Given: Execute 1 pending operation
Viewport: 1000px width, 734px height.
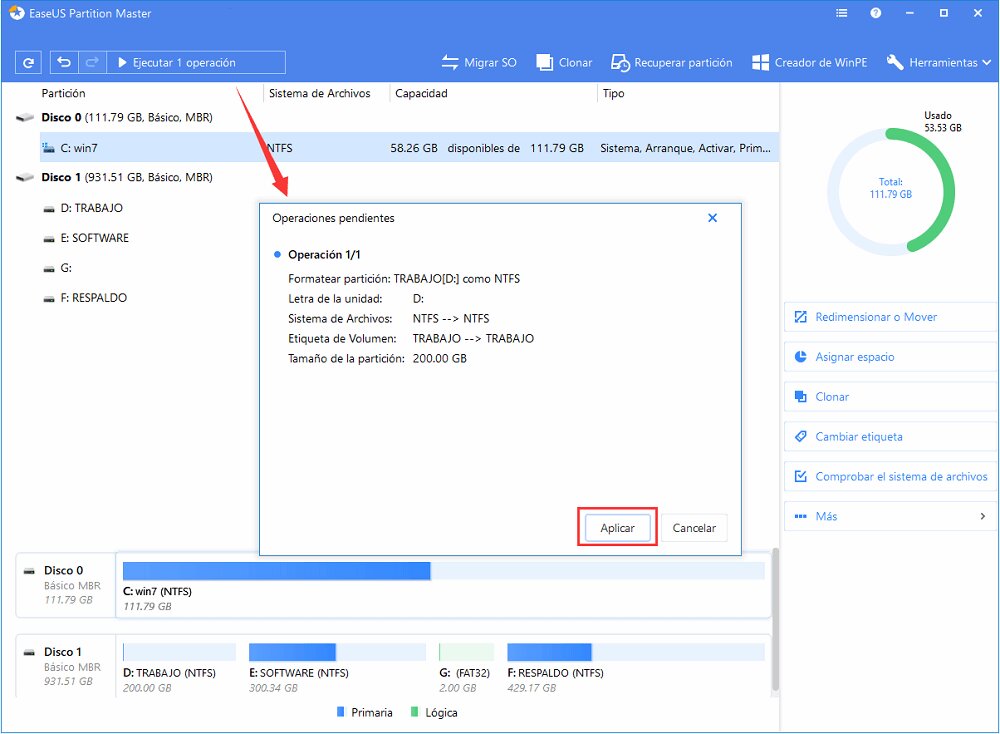Looking at the screenshot, I should point(196,62).
